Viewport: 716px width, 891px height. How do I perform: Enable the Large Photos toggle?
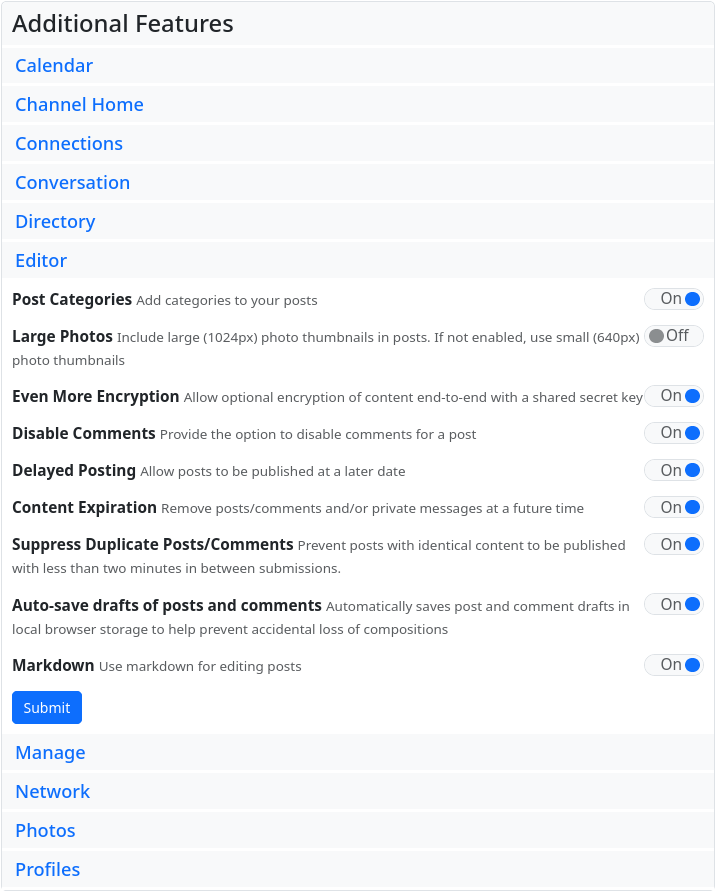click(673, 336)
